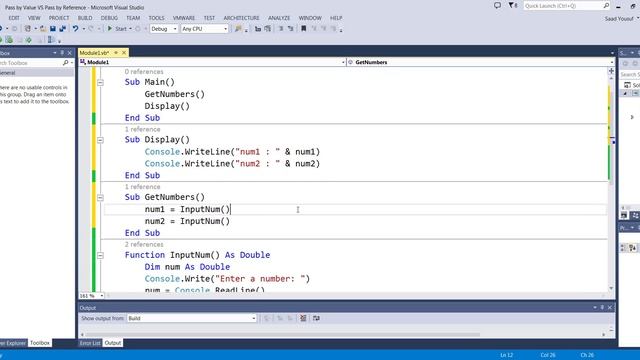Click the Find in Files icon
The image size is (640, 360).
coord(238,29)
